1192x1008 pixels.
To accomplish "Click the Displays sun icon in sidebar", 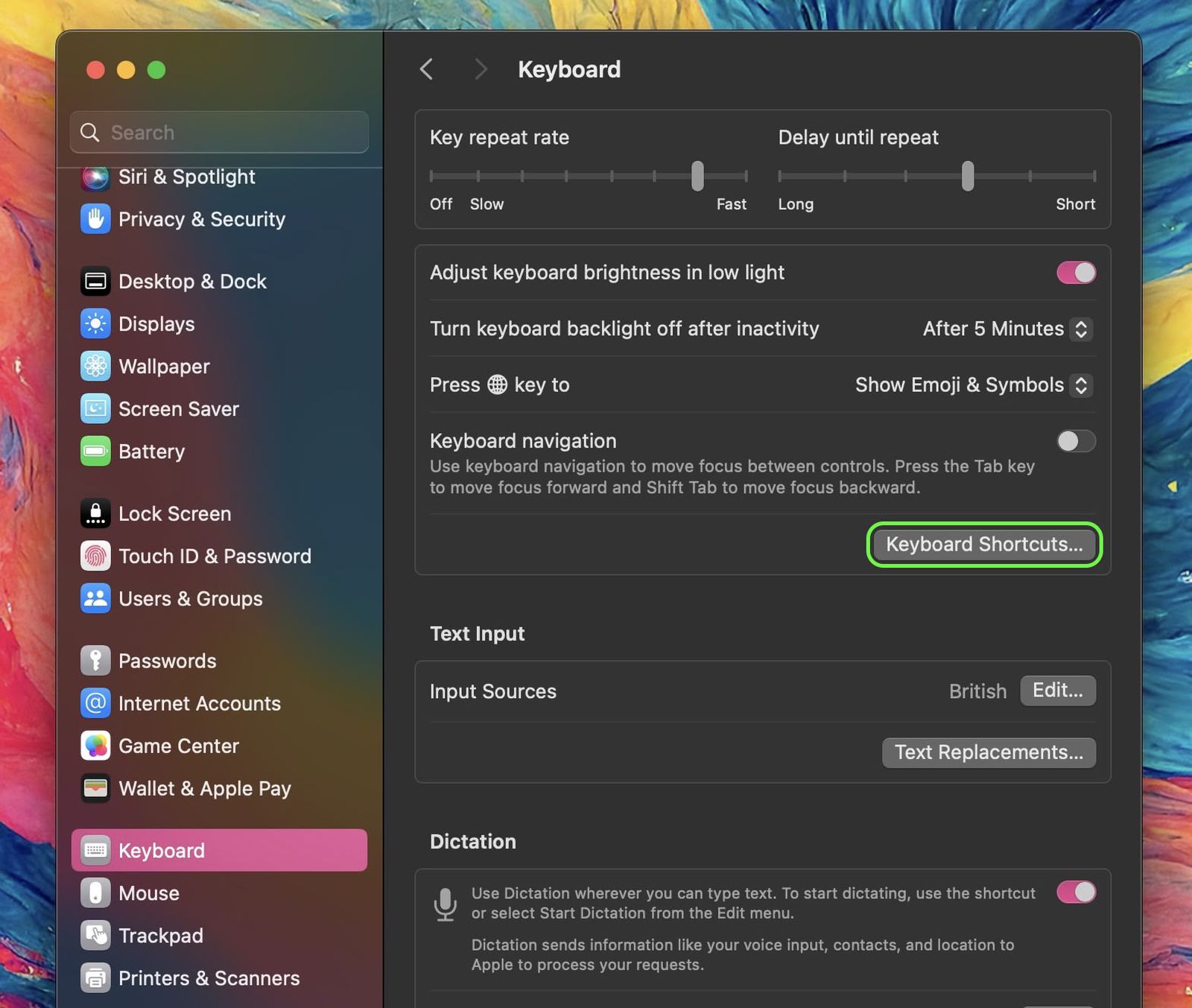I will (x=95, y=324).
